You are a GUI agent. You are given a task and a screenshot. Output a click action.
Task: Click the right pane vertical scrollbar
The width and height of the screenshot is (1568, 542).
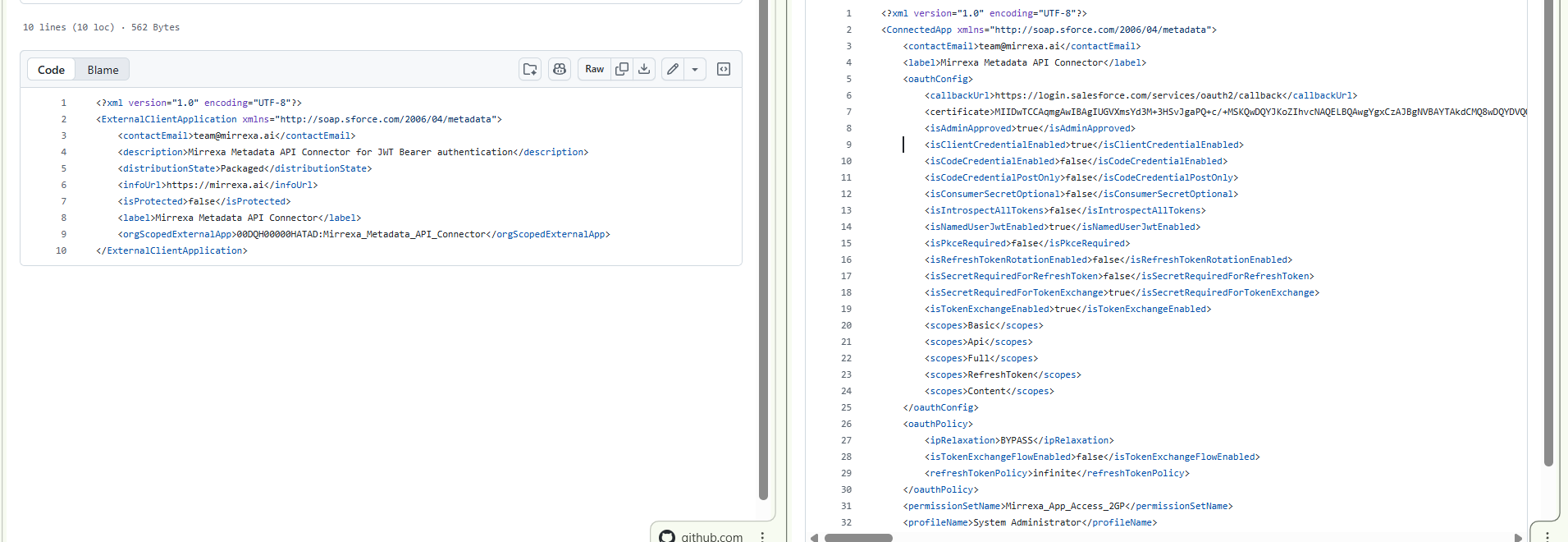point(1548,233)
